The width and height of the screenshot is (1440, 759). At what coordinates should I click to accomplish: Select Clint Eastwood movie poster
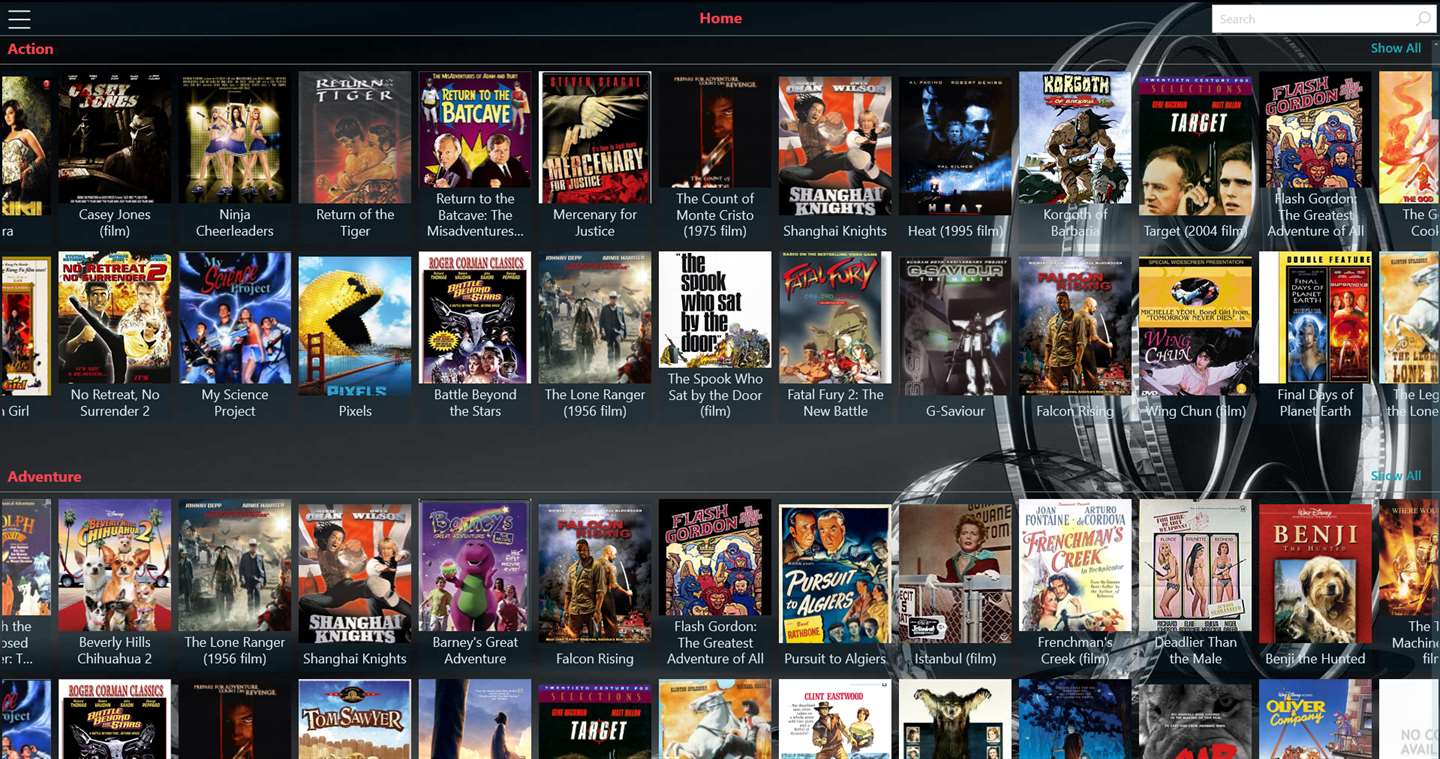[835, 719]
